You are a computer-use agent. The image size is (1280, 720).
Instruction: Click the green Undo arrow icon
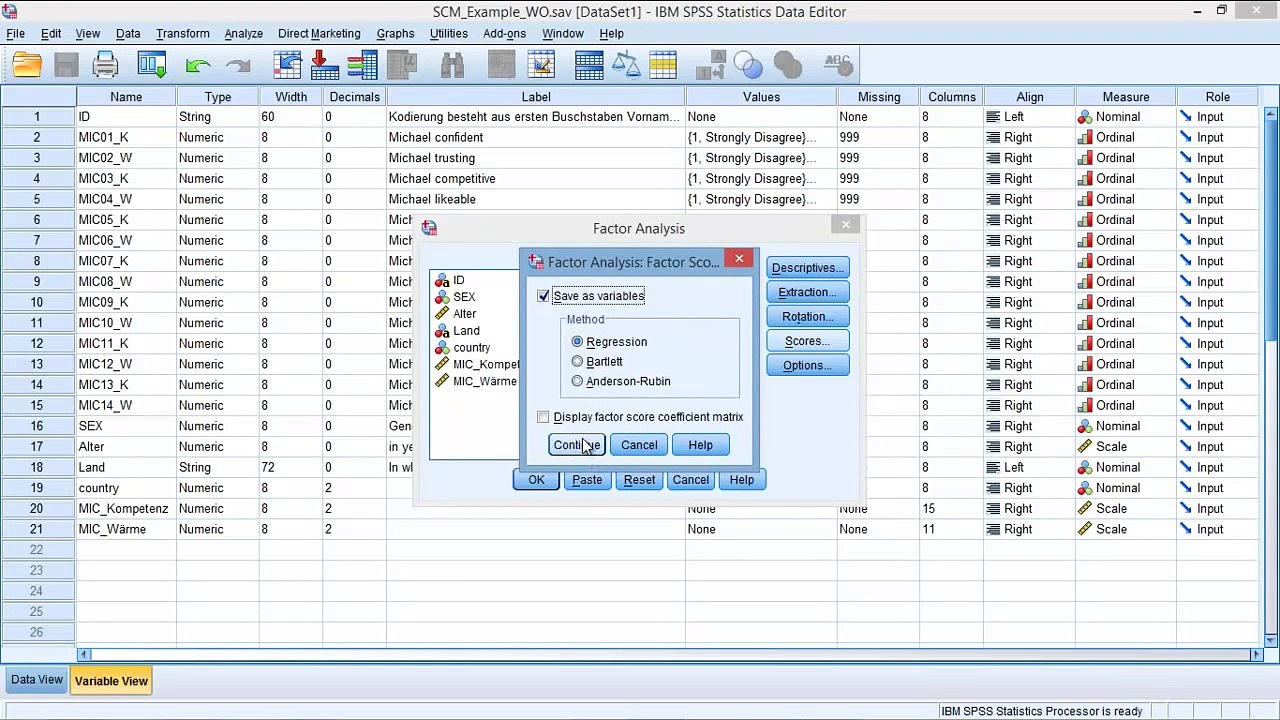pos(198,66)
